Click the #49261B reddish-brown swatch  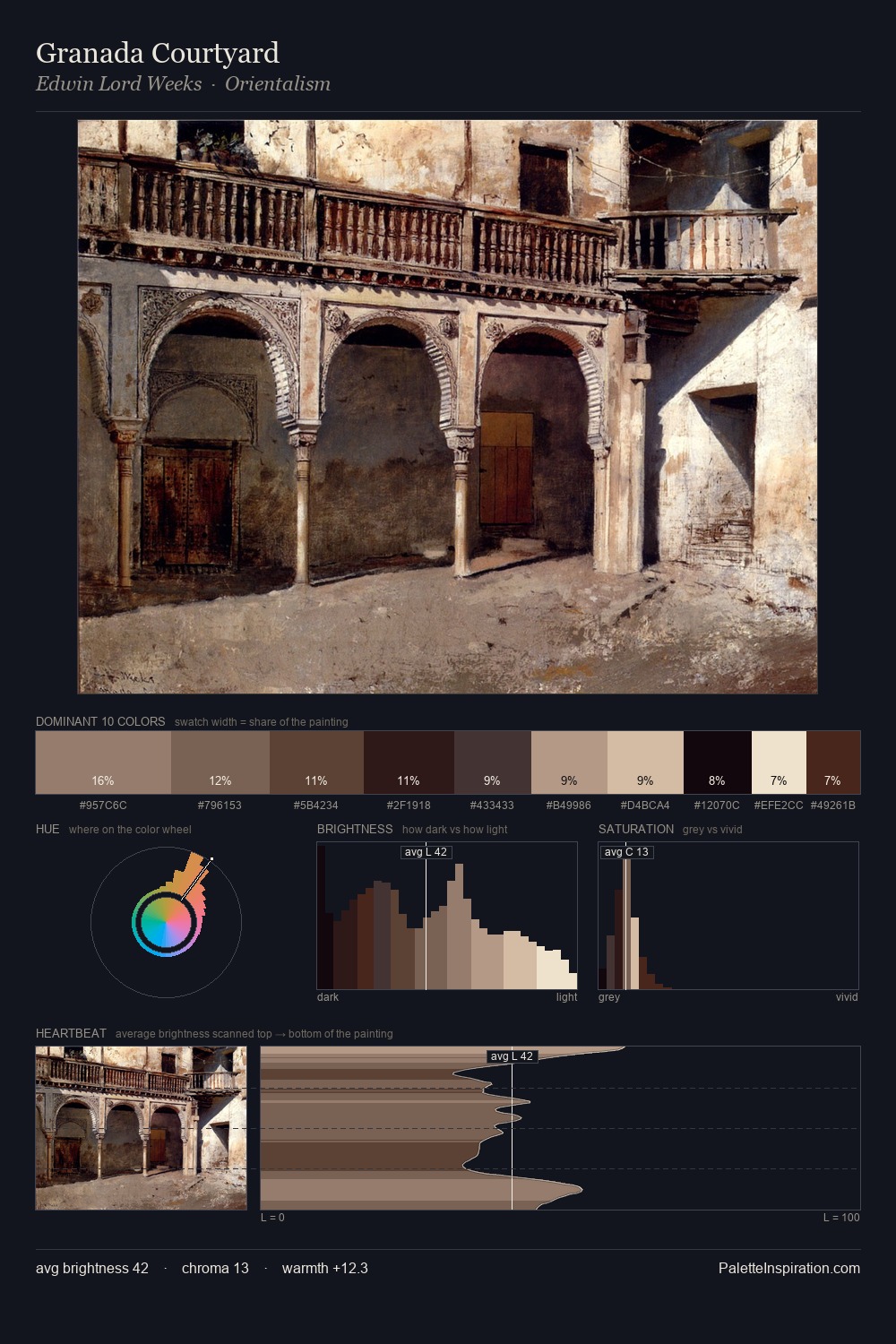click(x=833, y=762)
